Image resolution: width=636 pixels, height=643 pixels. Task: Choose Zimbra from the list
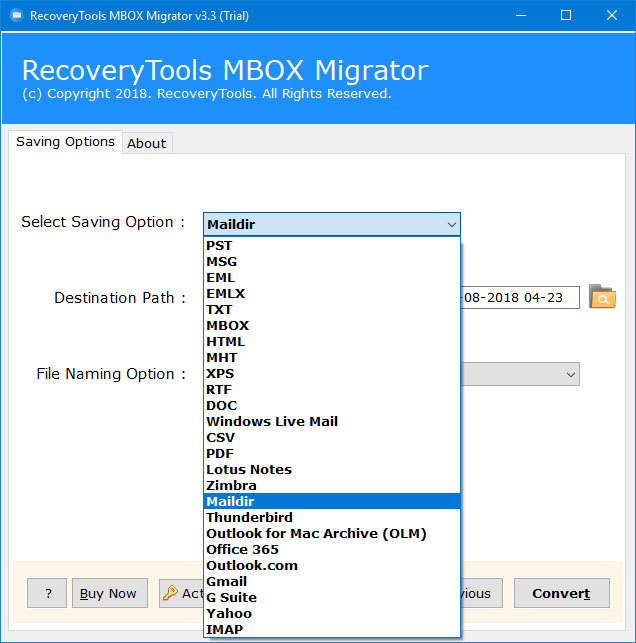(332, 486)
